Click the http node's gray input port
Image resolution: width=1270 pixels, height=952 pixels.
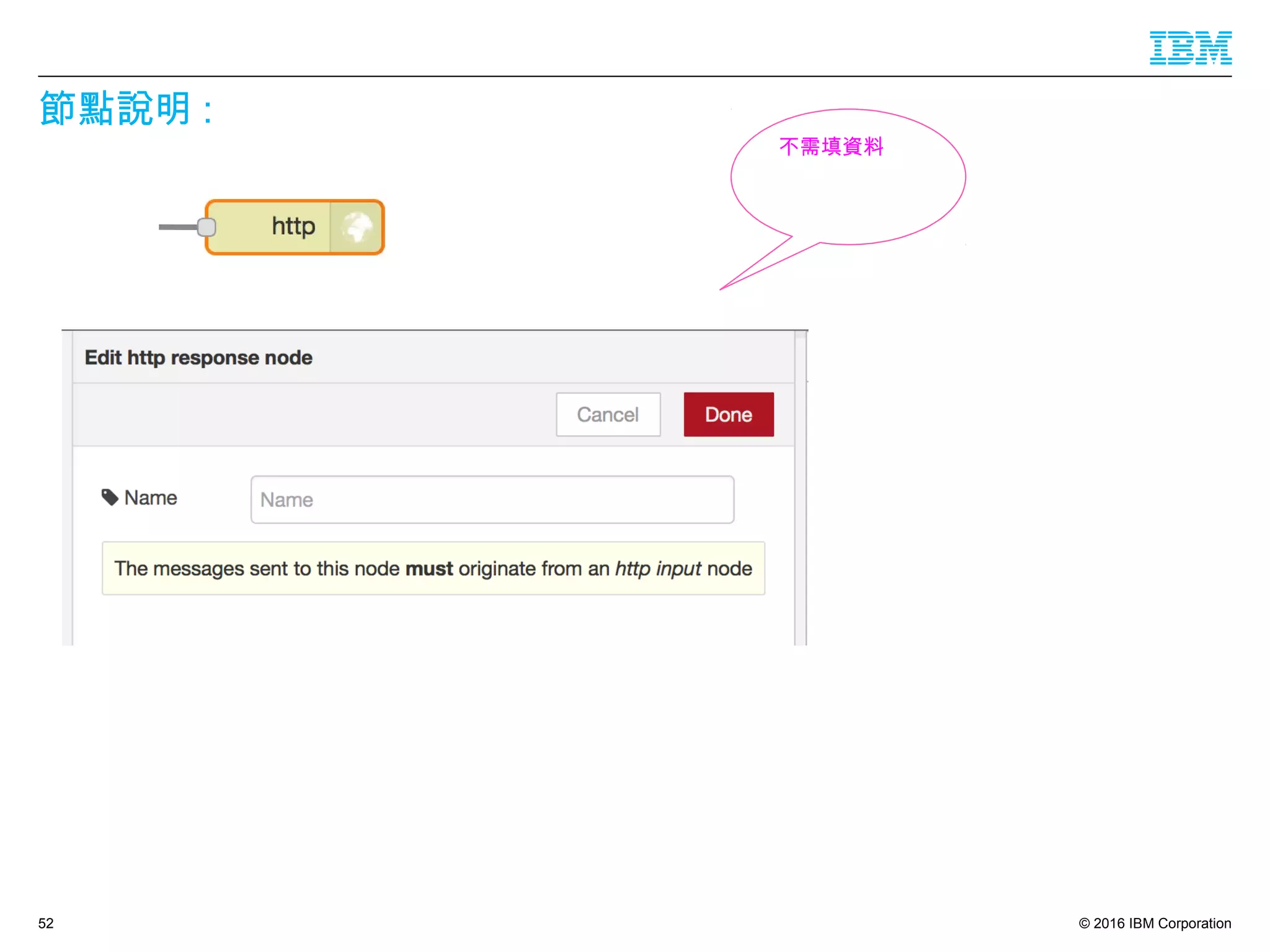(x=206, y=227)
